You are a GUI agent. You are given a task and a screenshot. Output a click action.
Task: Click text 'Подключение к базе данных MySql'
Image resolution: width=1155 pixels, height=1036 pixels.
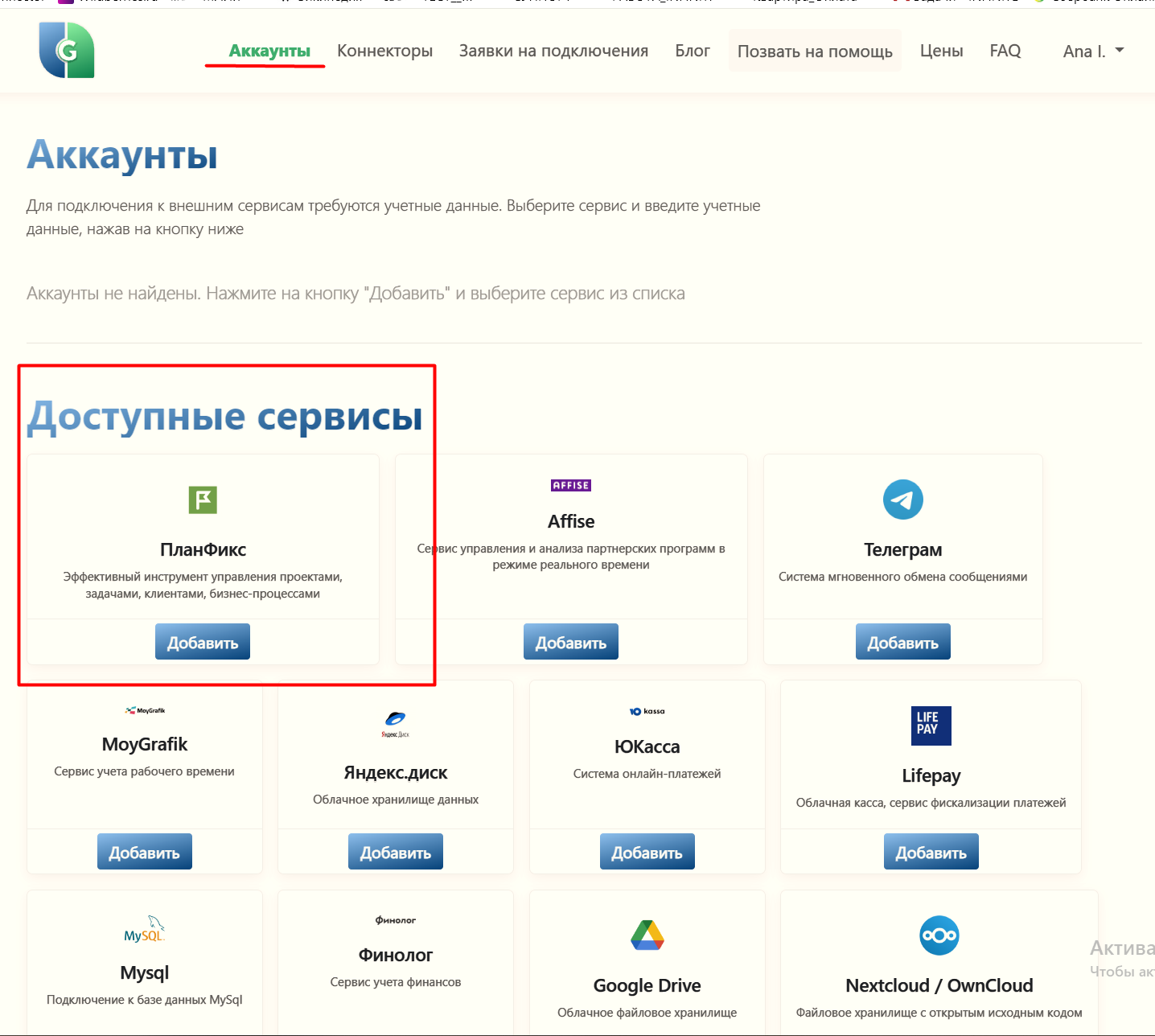click(x=145, y=1000)
